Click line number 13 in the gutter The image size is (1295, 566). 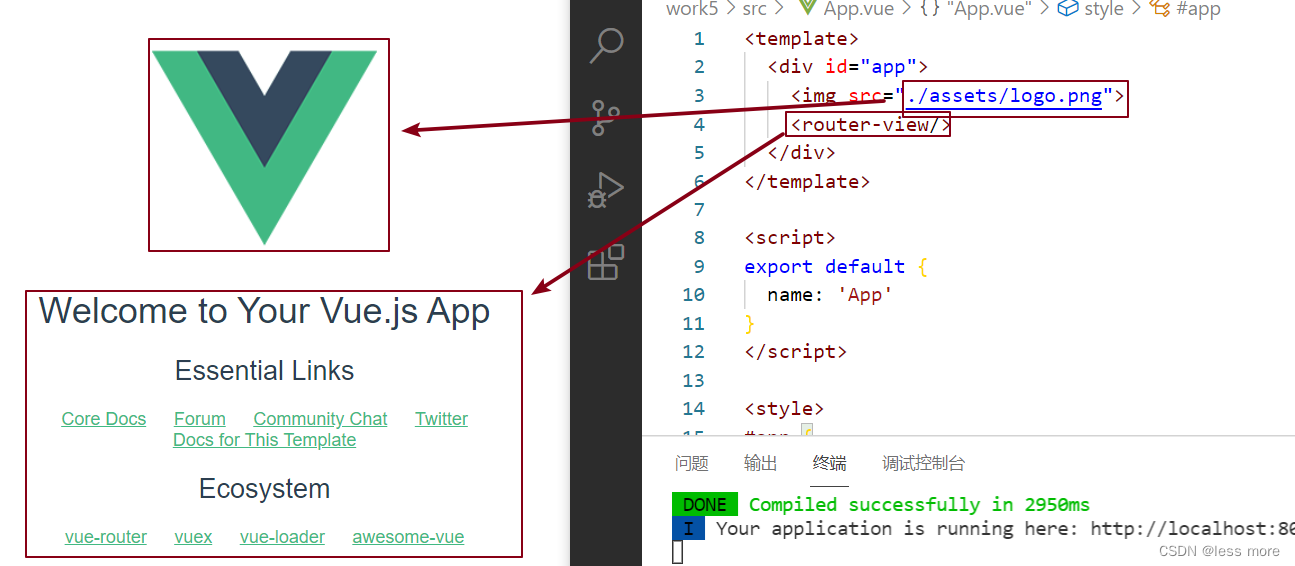(693, 381)
